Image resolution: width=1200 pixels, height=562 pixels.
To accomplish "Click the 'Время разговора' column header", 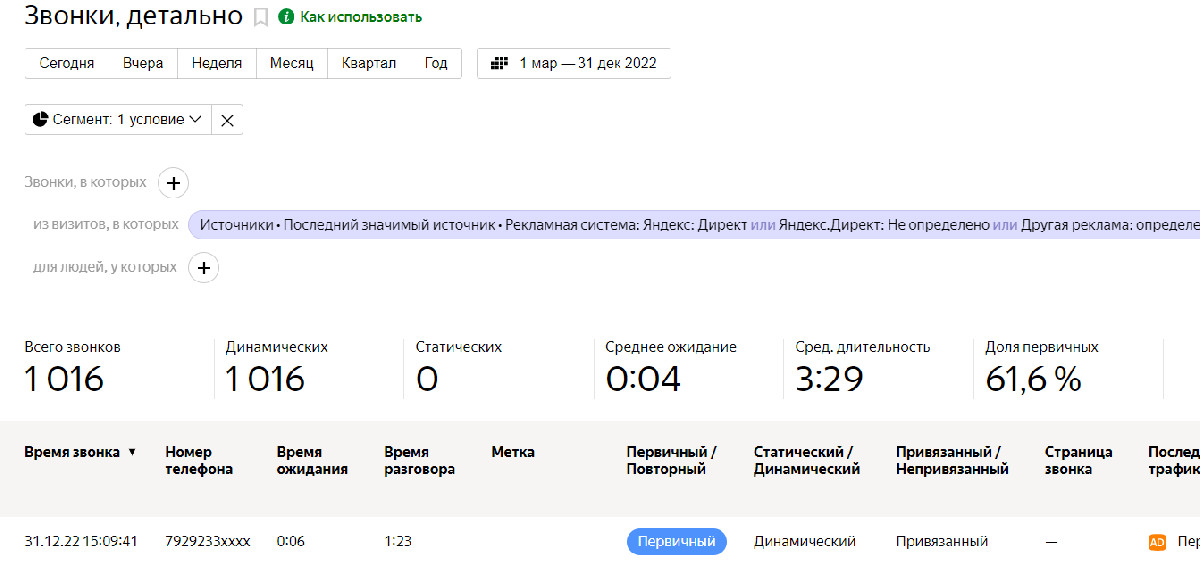I will (x=419, y=461).
